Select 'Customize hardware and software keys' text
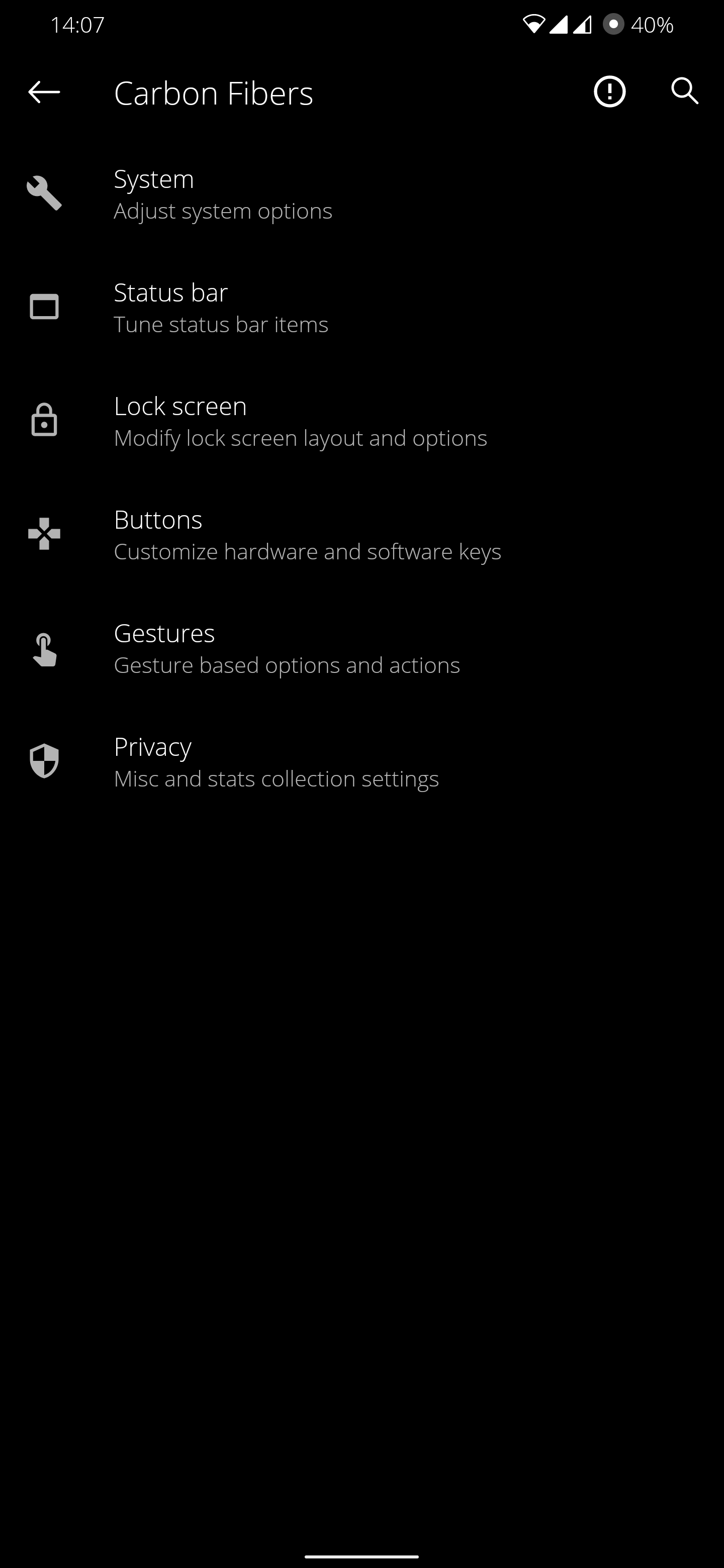Image resolution: width=724 pixels, height=1568 pixels. [308, 552]
